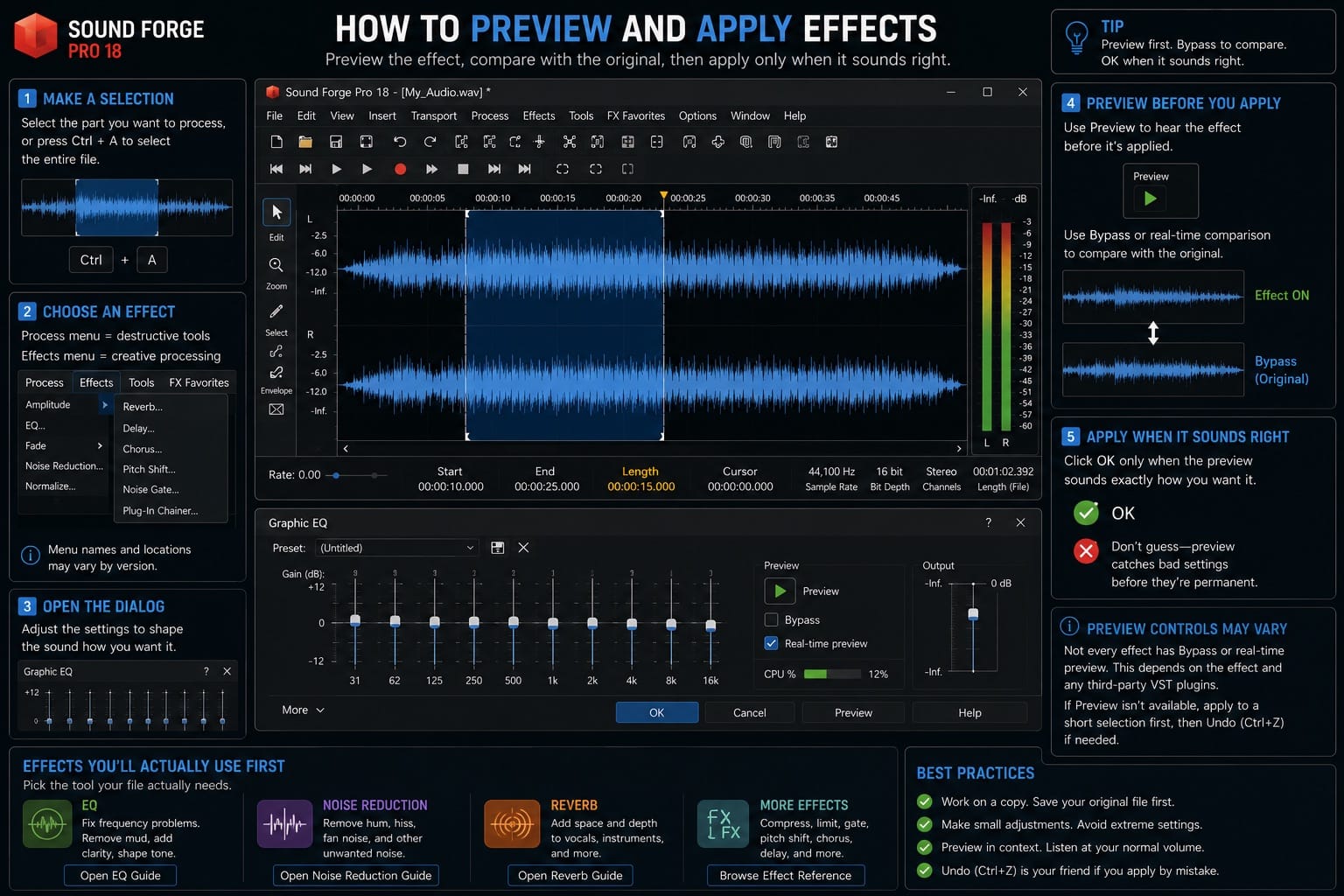Click the green play icon in the Preview panel of step 4
Image resolution: width=1344 pixels, height=896 pixels.
click(1151, 199)
